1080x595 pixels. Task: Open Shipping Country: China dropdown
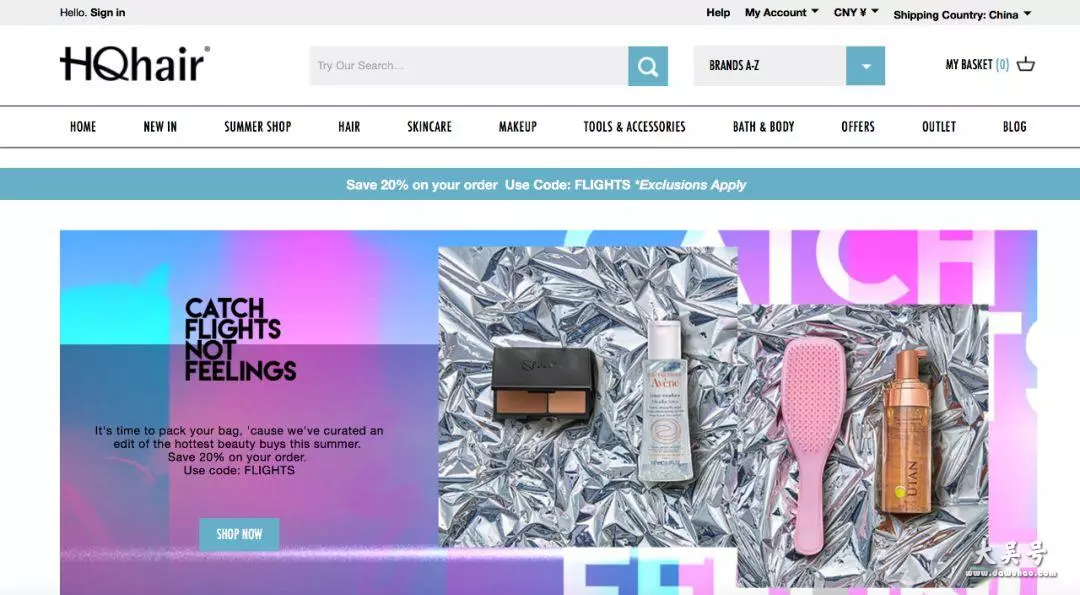click(962, 14)
